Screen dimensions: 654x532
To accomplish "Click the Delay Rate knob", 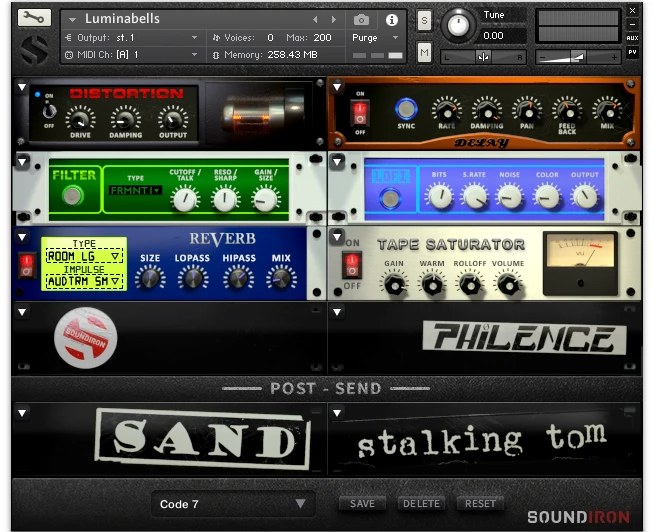I will coord(447,112).
